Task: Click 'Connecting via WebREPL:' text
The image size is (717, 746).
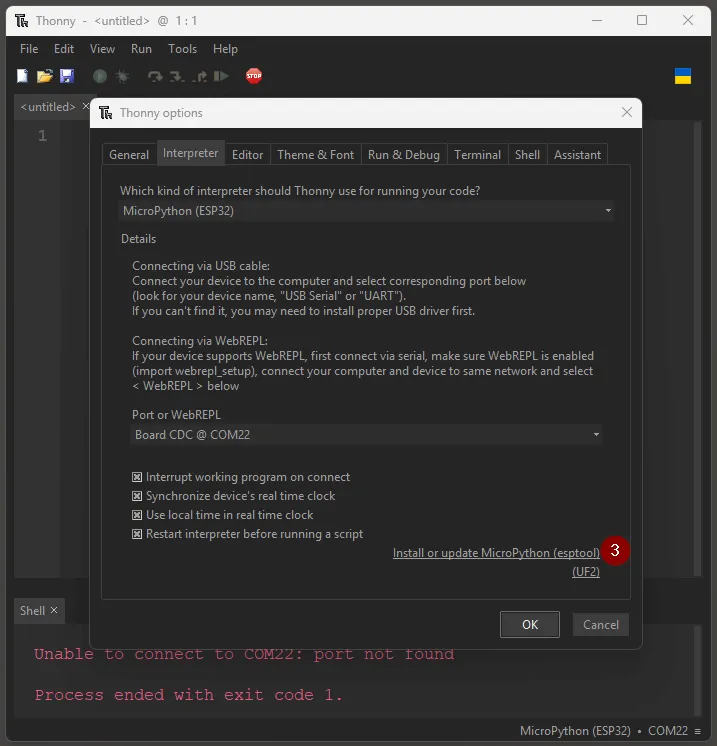Action: 200,341
